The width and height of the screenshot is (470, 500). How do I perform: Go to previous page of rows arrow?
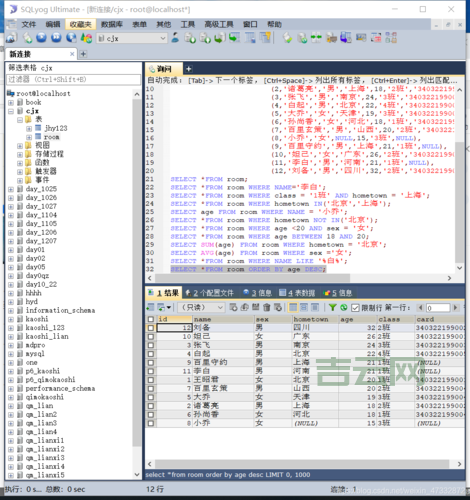(420, 307)
